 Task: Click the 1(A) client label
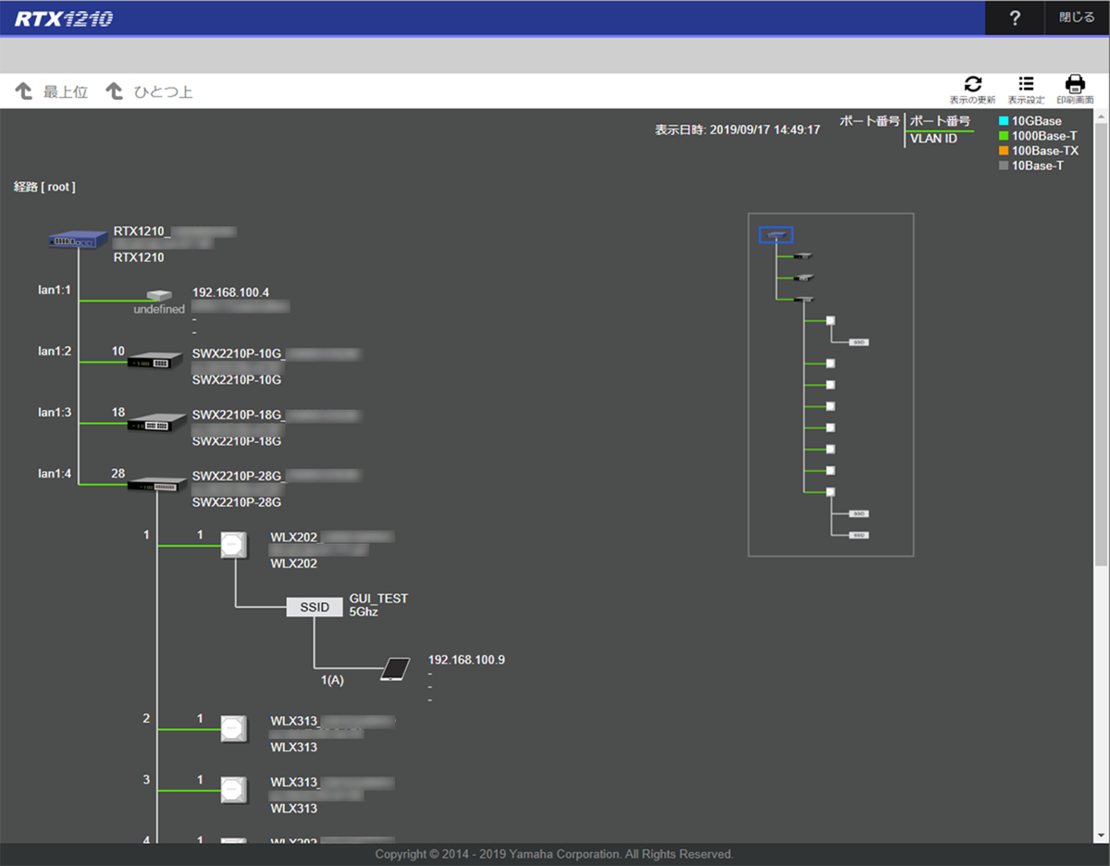click(x=332, y=680)
